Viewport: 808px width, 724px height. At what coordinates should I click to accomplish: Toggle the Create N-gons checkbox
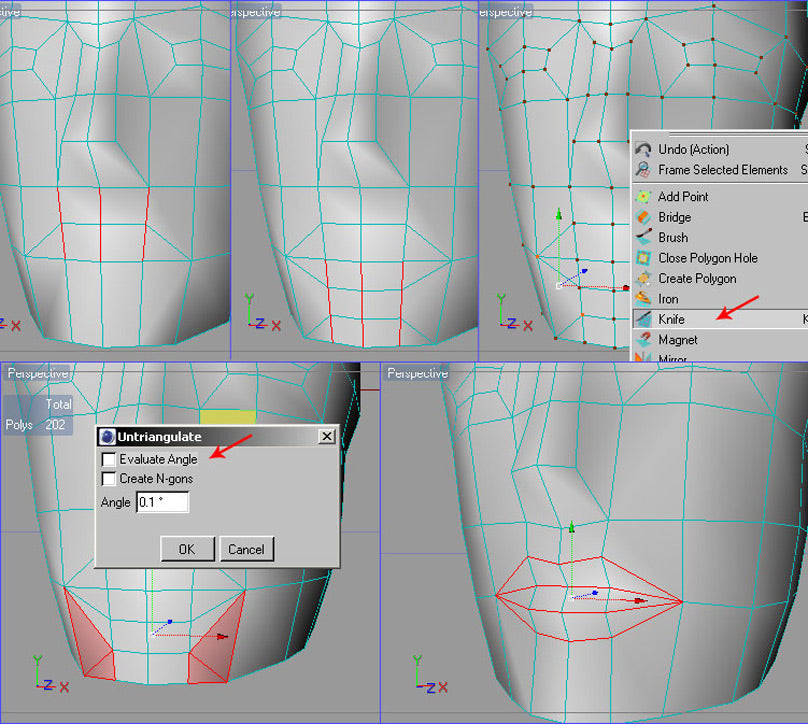(109, 479)
